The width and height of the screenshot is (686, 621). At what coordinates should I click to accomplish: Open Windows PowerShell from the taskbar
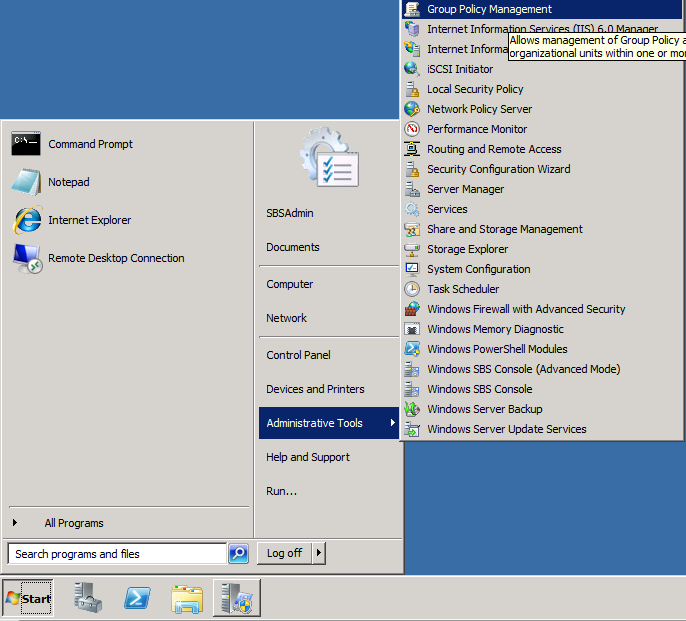pos(138,598)
